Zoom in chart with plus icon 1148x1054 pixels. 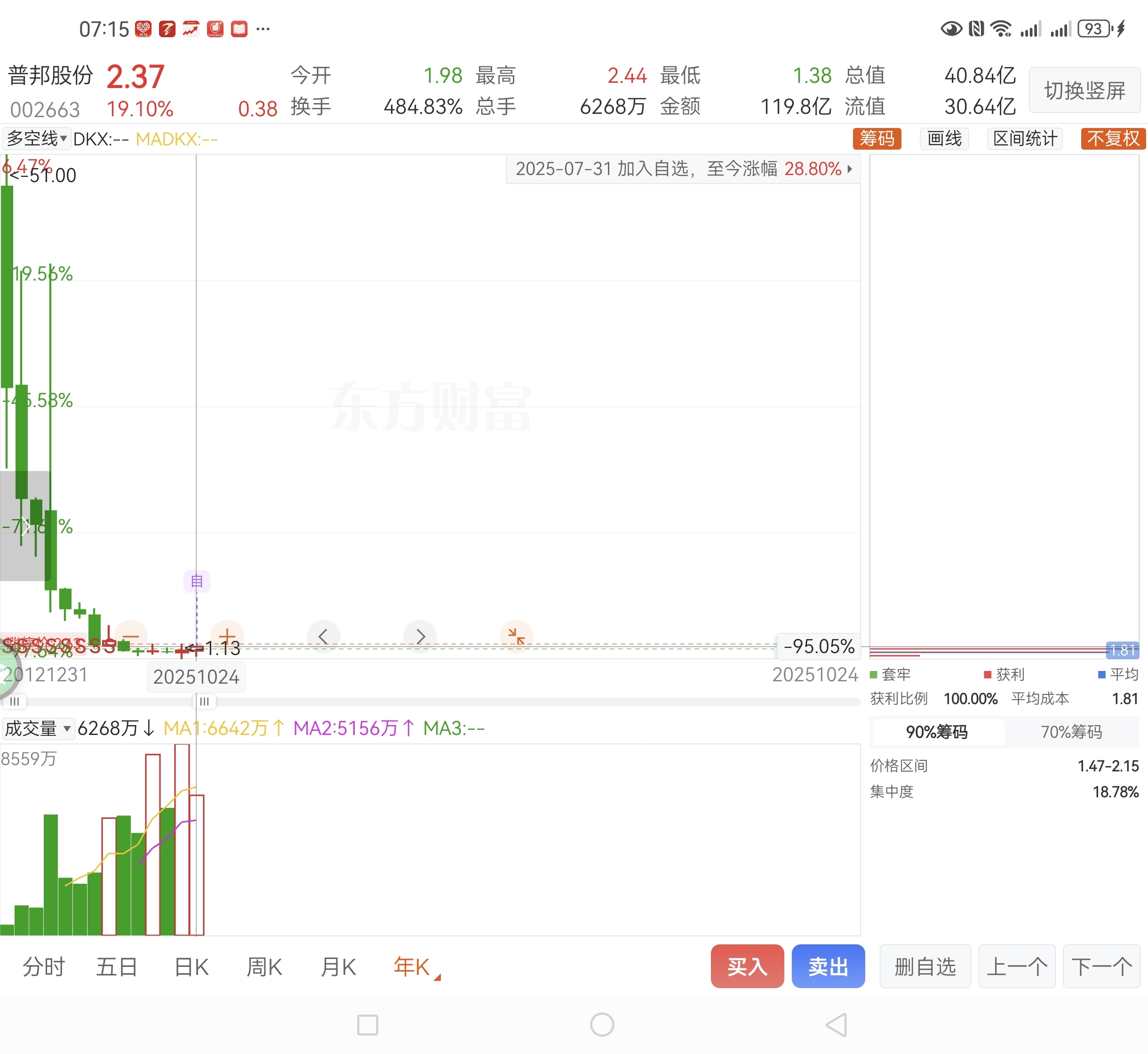click(x=227, y=637)
